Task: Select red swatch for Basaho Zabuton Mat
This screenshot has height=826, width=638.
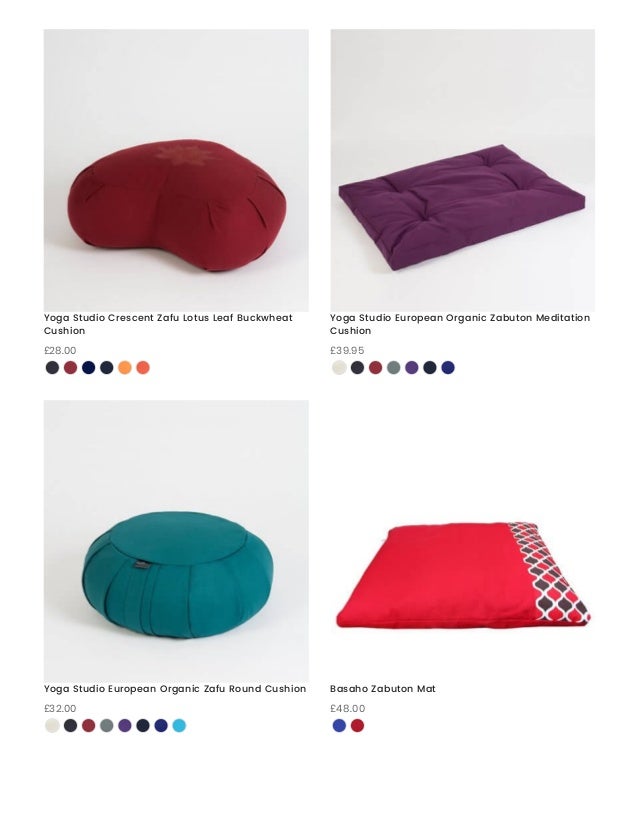Action: [357, 725]
